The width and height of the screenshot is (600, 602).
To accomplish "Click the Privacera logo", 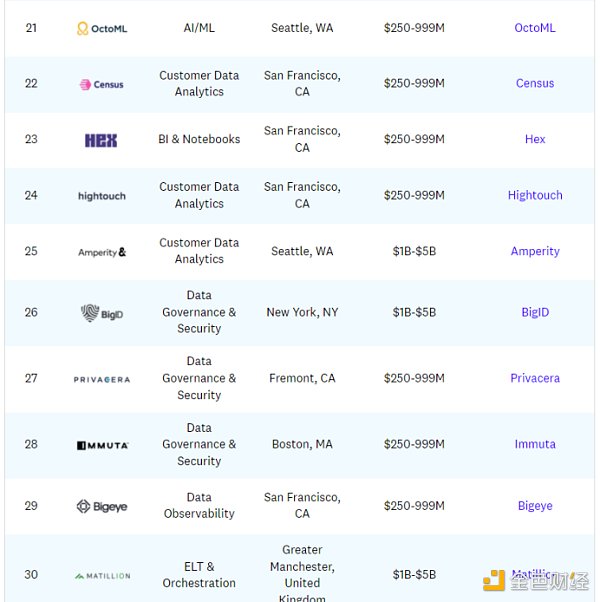I will tap(102, 379).
